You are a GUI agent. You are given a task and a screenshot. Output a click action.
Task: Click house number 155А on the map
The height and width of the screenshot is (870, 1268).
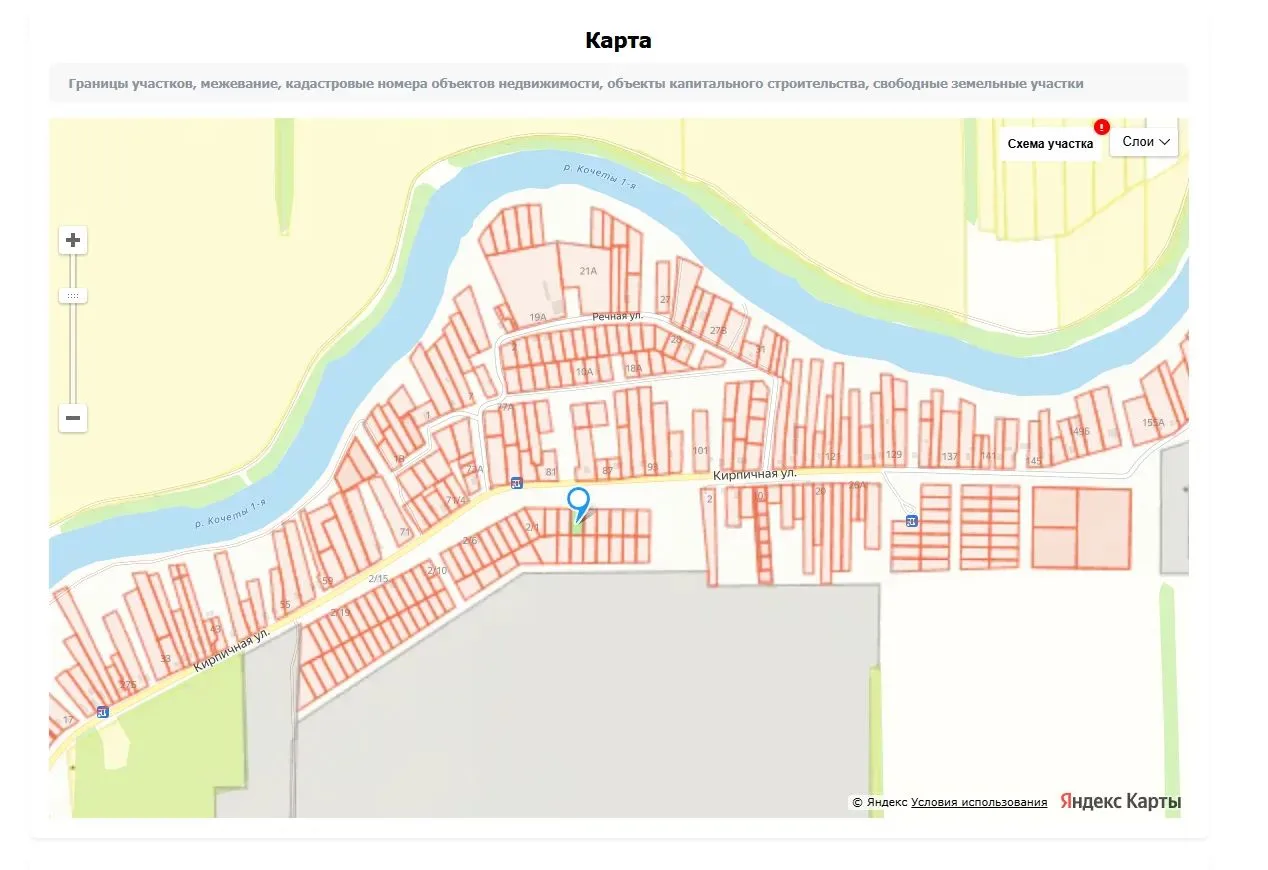pyautogui.click(x=1153, y=423)
